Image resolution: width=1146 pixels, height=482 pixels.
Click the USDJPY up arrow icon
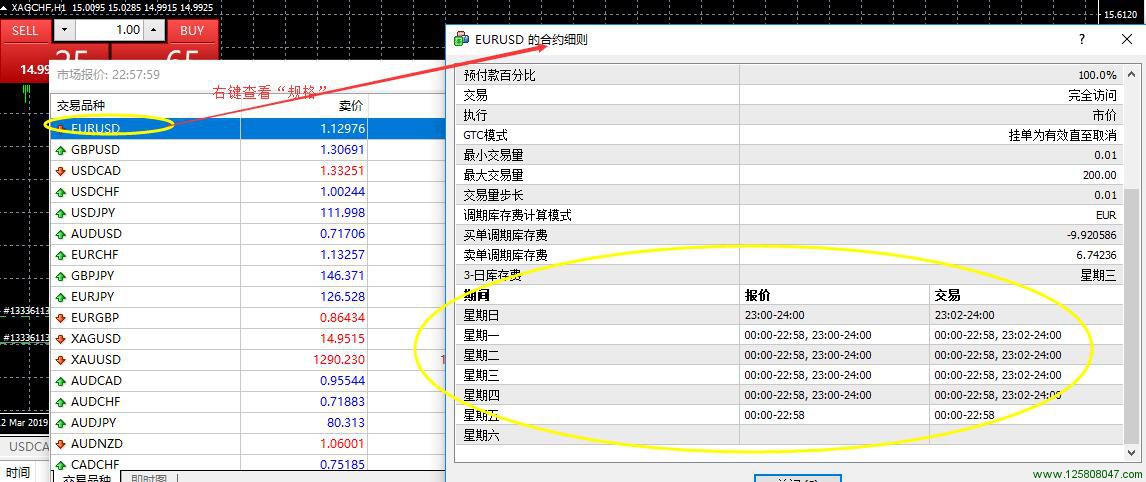pyautogui.click(x=61, y=213)
